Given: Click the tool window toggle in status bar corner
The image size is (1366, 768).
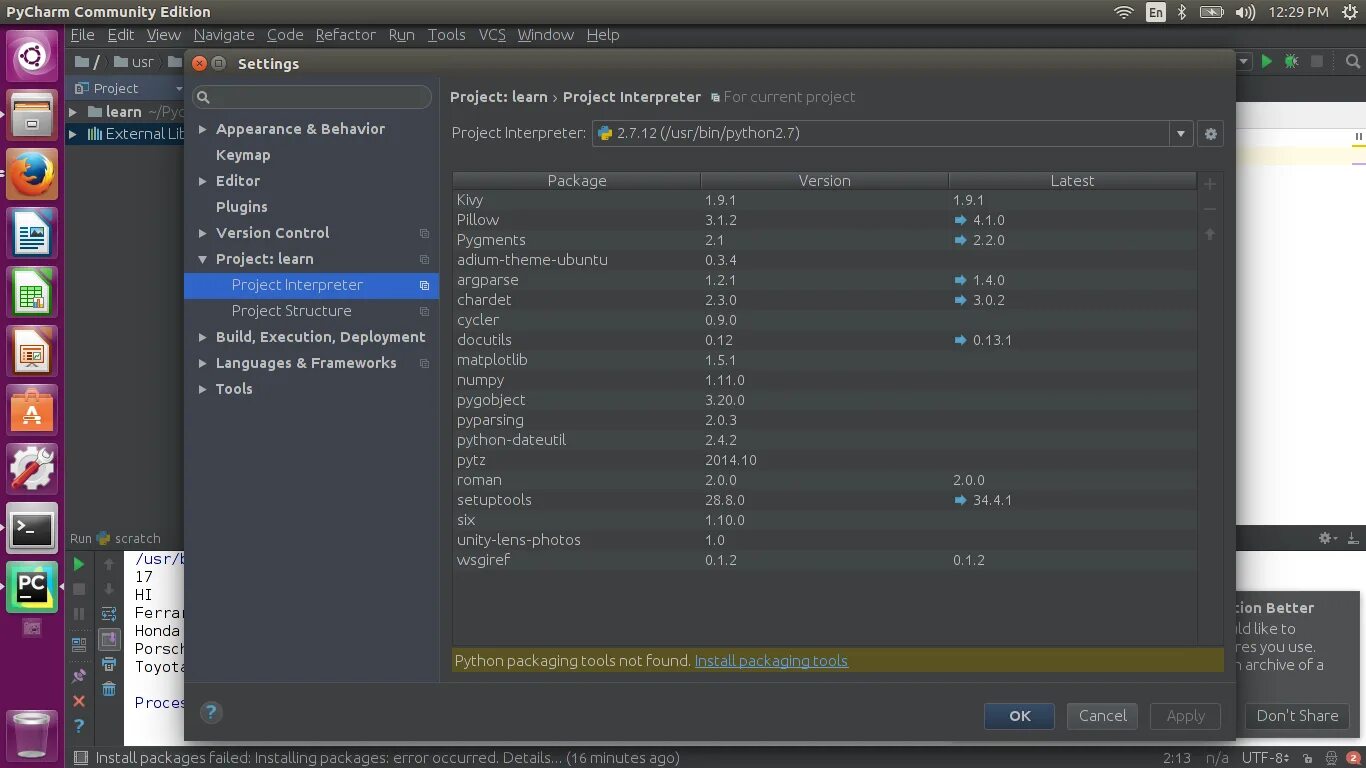Looking at the screenshot, I should (81, 758).
